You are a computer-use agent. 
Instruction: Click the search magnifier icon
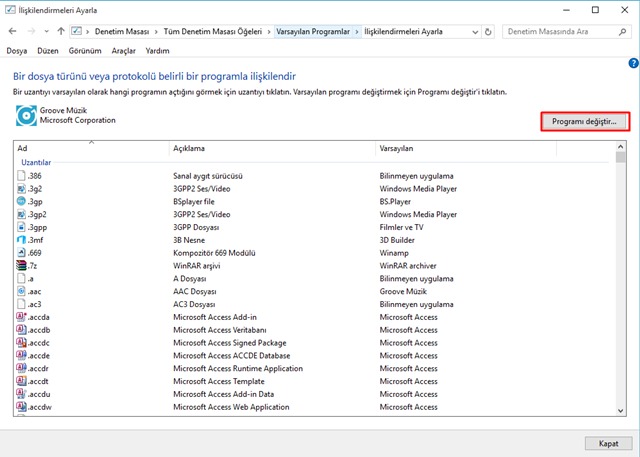[x=622, y=31]
